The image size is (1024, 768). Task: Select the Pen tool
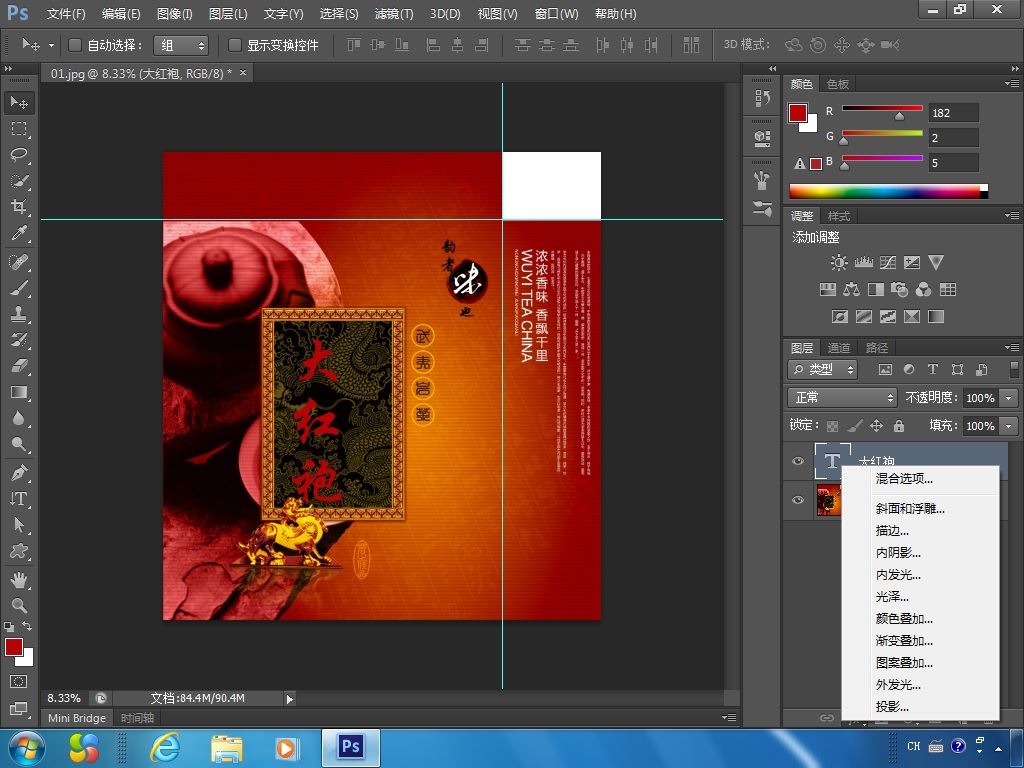point(19,472)
